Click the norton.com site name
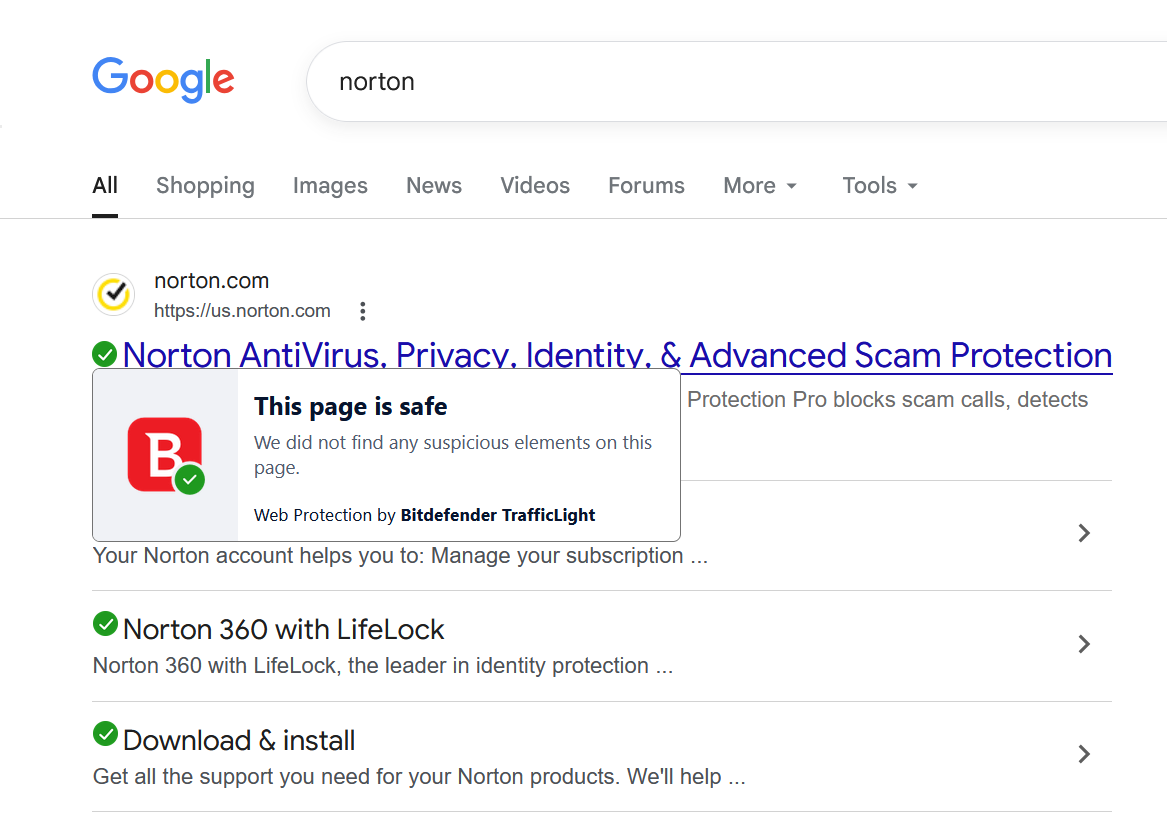Screen dimensions: 1167x819 211,281
